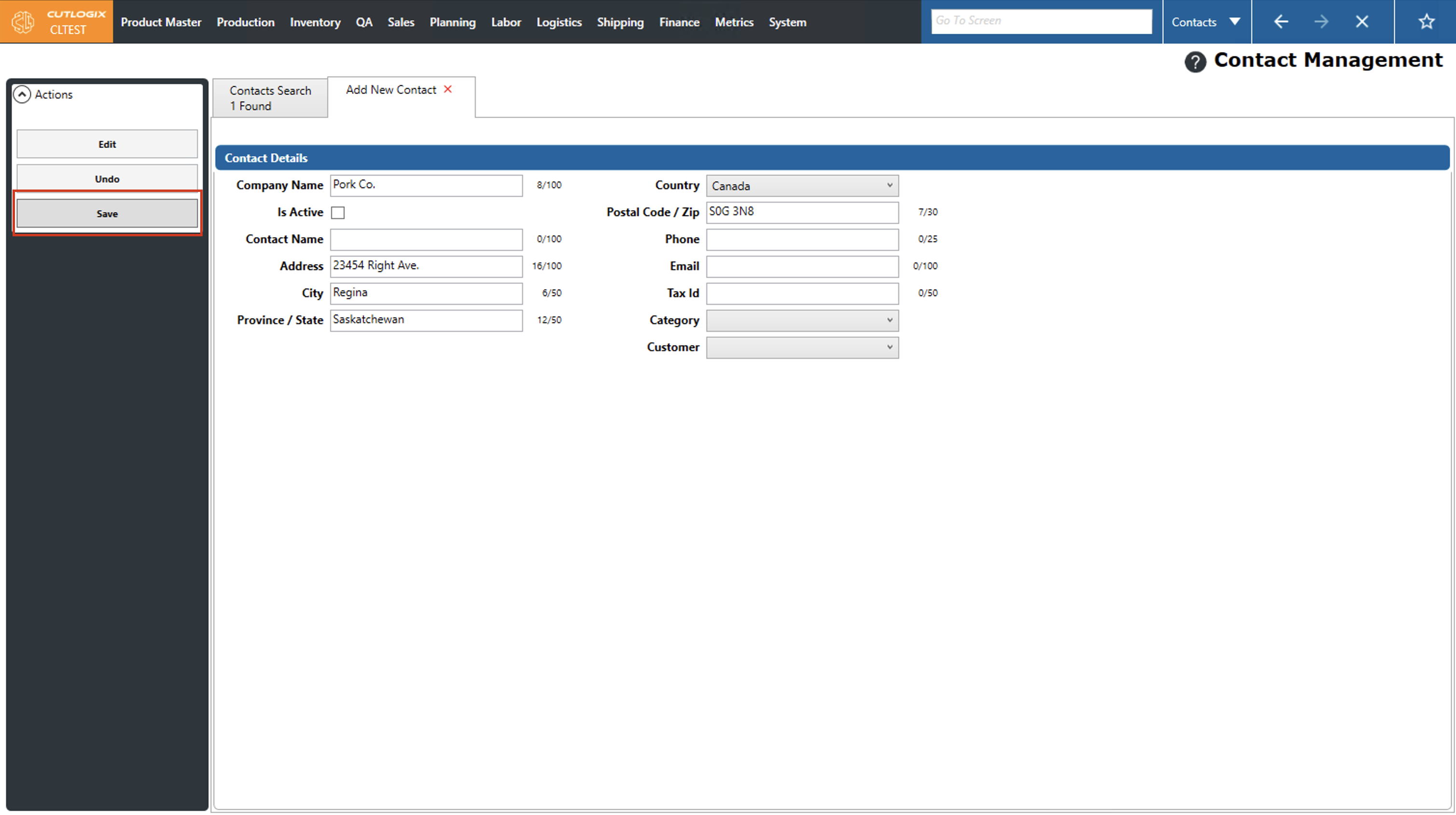Click the favorites star icon
Viewport: 1456px width, 815px height.
point(1426,22)
